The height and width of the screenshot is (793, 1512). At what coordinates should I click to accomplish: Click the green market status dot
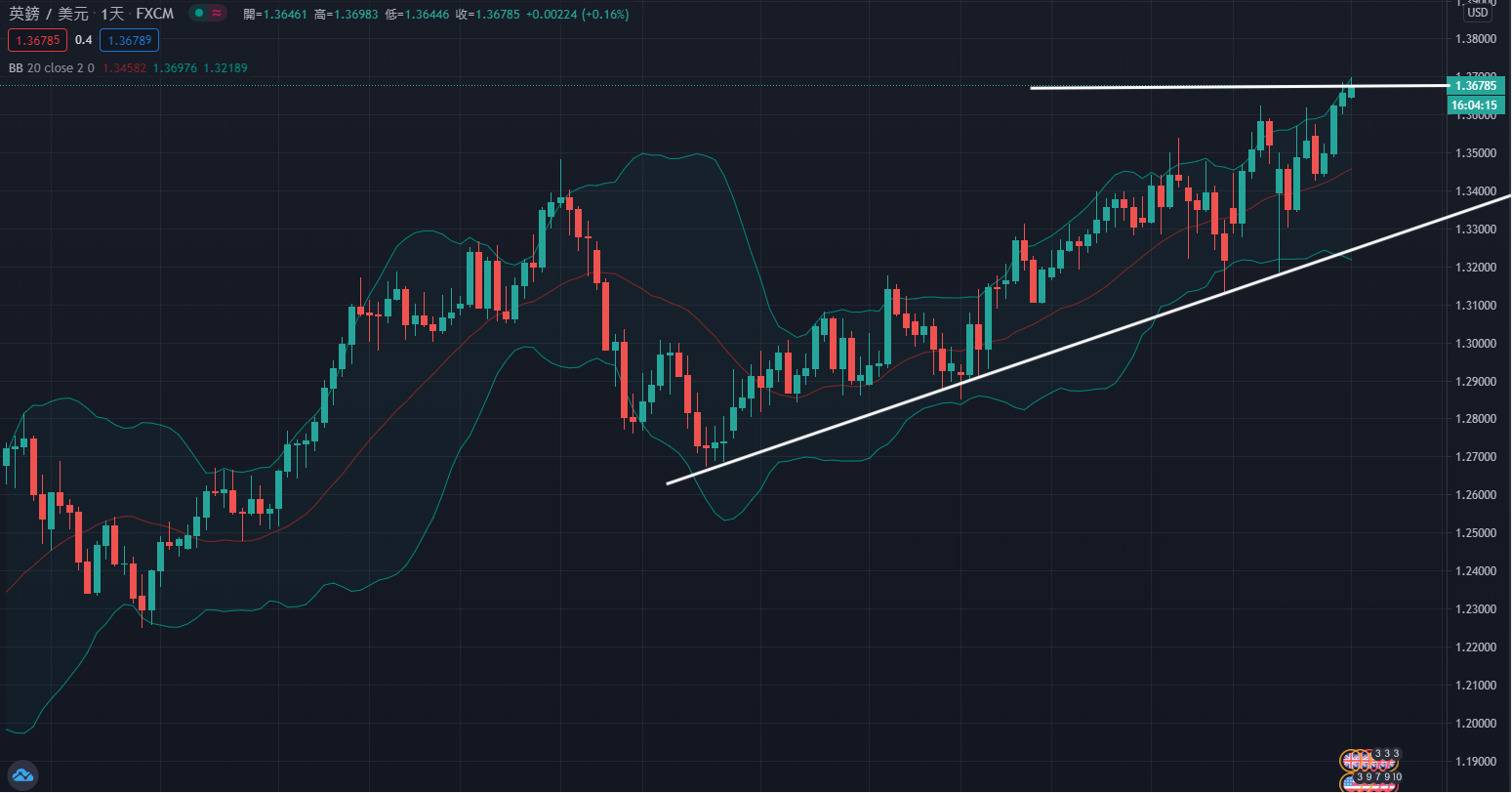[199, 15]
